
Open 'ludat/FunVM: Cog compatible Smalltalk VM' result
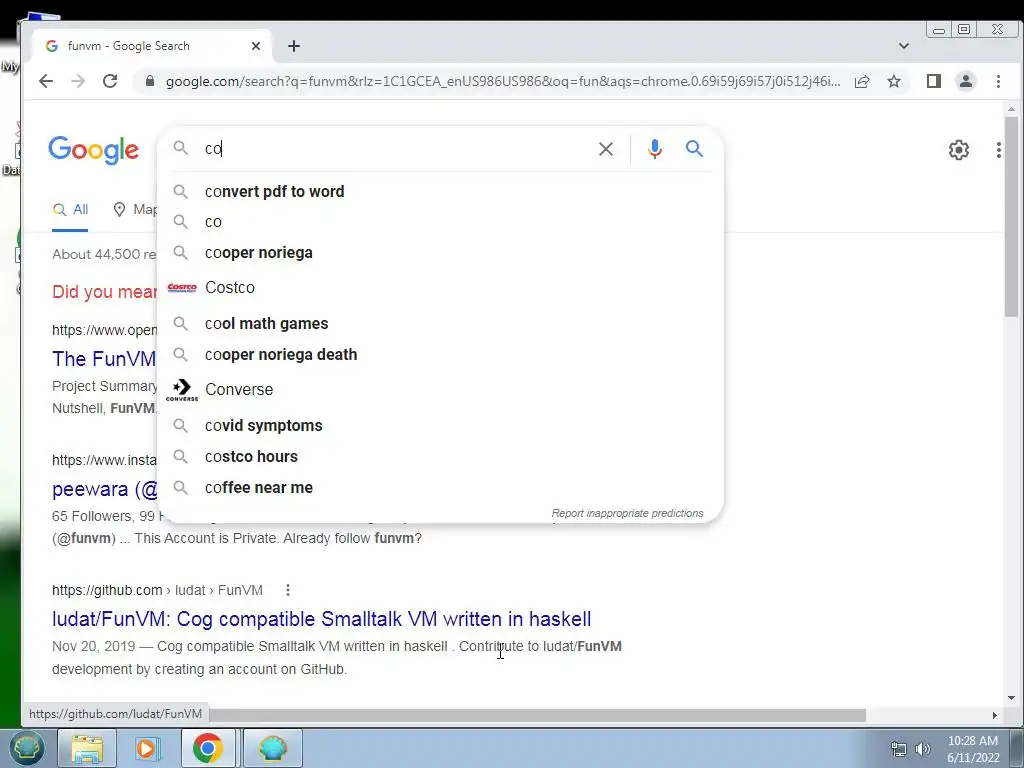321,619
